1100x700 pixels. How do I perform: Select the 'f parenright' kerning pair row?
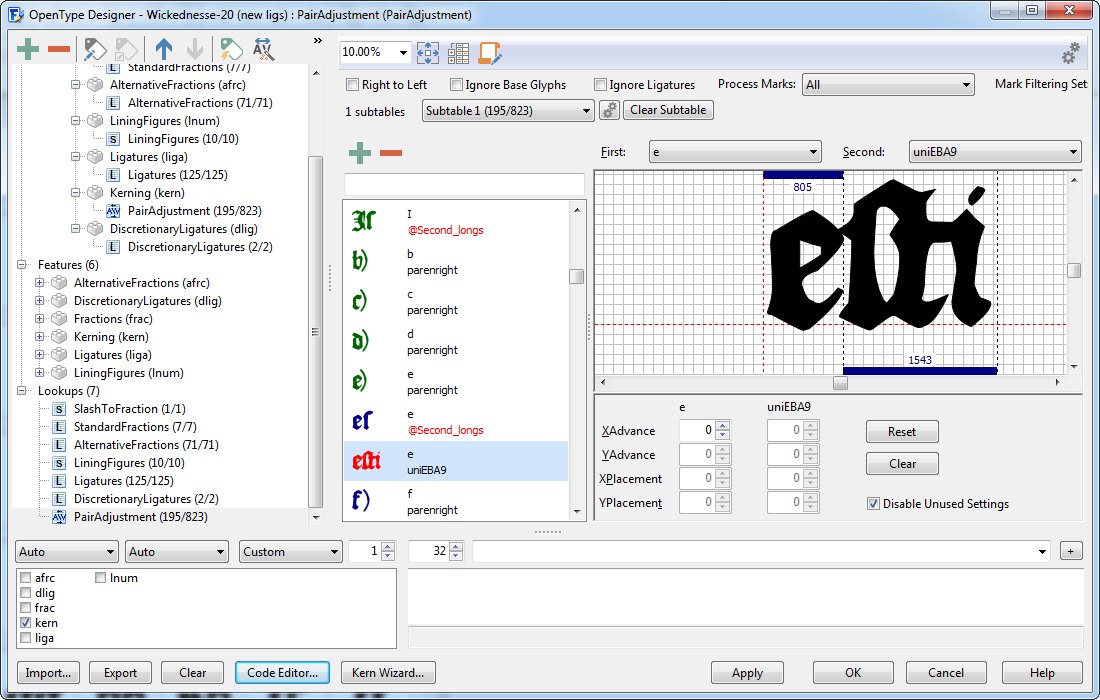pyautogui.click(x=455, y=501)
